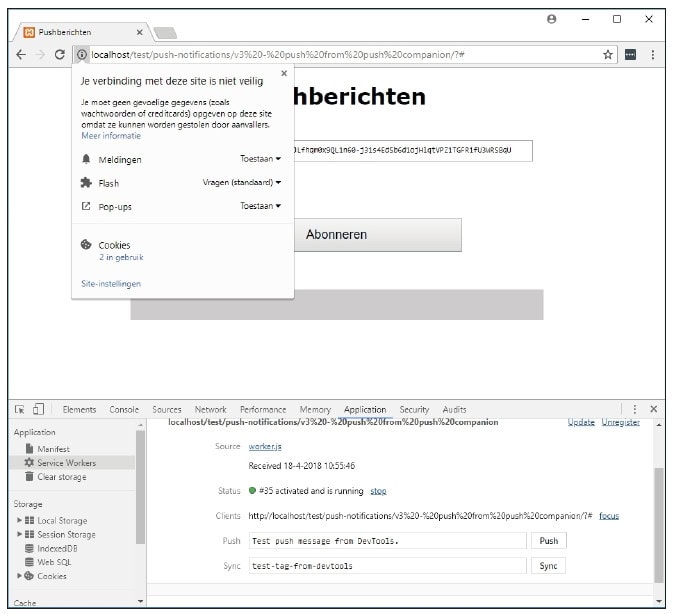Image resolution: width=673 pixels, height=614 pixels.
Task: Click the site info icon in address bar
Action: (82, 54)
